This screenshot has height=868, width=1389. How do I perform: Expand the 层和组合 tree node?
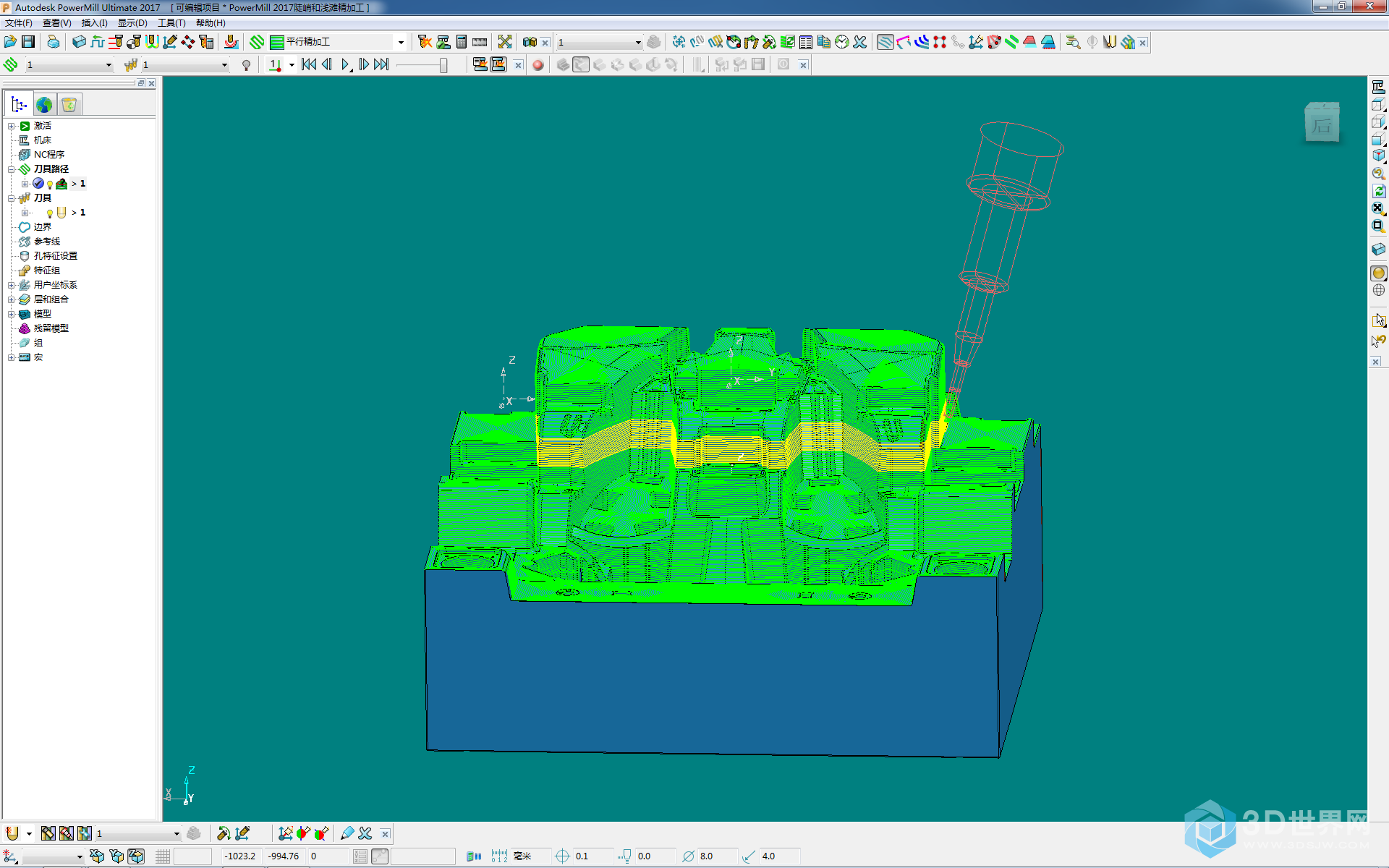(x=12, y=299)
